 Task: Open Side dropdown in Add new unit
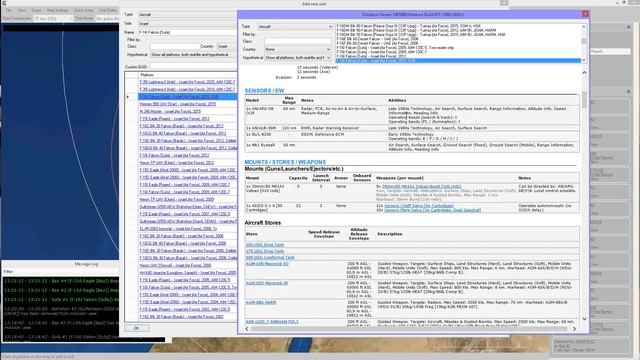coord(187,23)
